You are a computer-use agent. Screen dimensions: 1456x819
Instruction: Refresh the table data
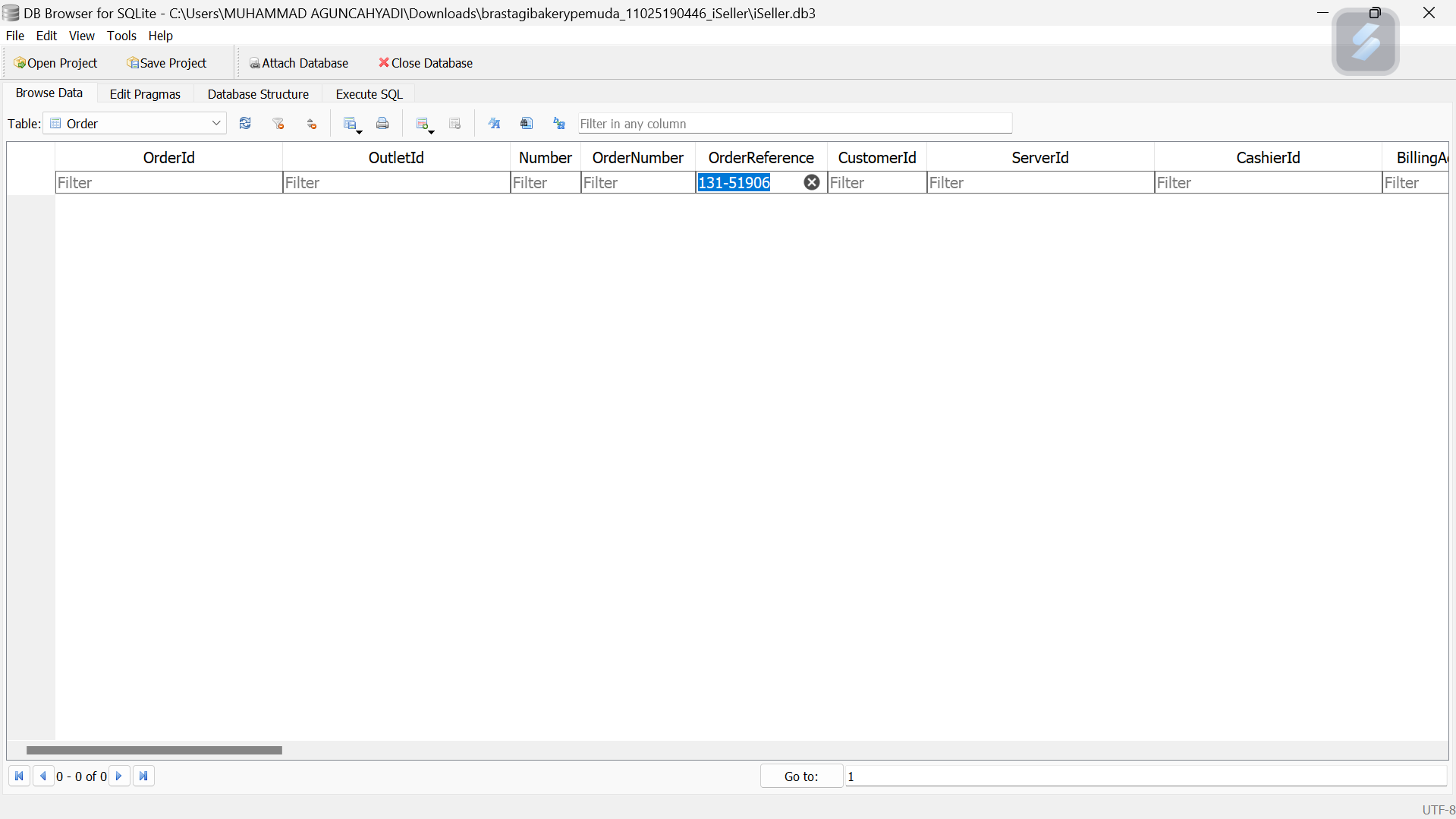[245, 124]
